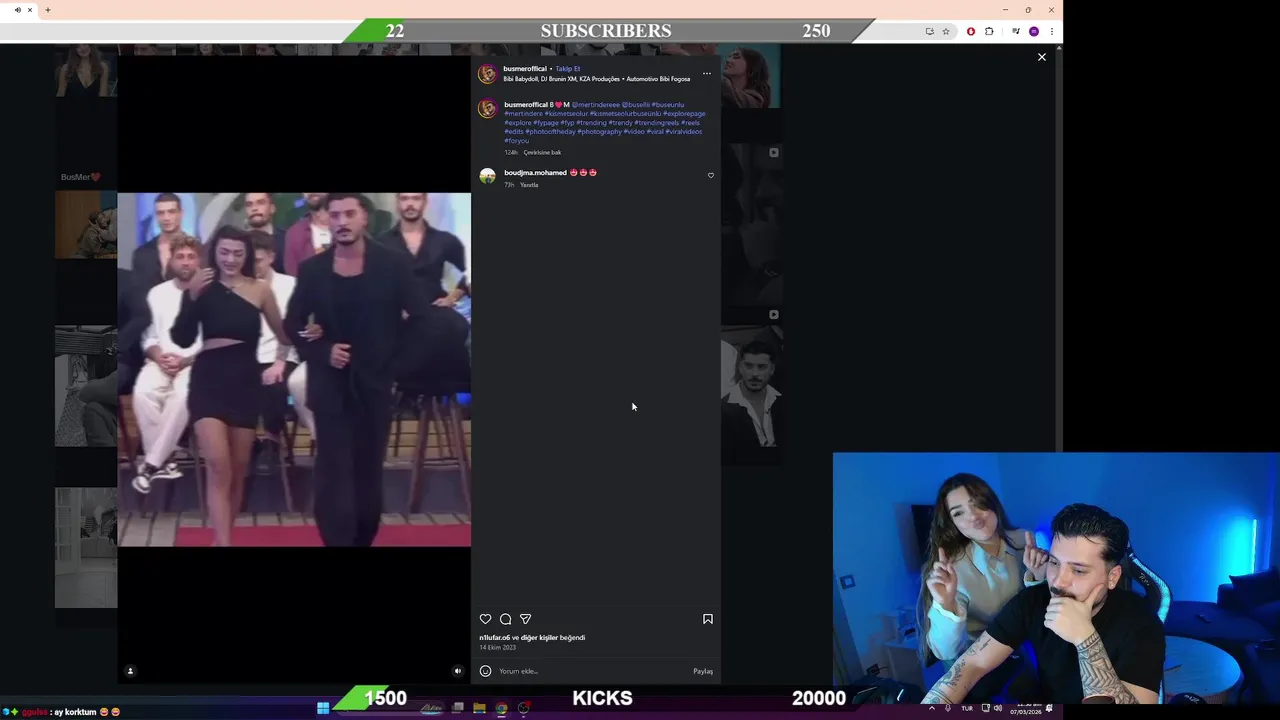Screen dimensions: 1280x720
Task: Reply to comment via 'Yanıtla'
Action: (x=529, y=185)
